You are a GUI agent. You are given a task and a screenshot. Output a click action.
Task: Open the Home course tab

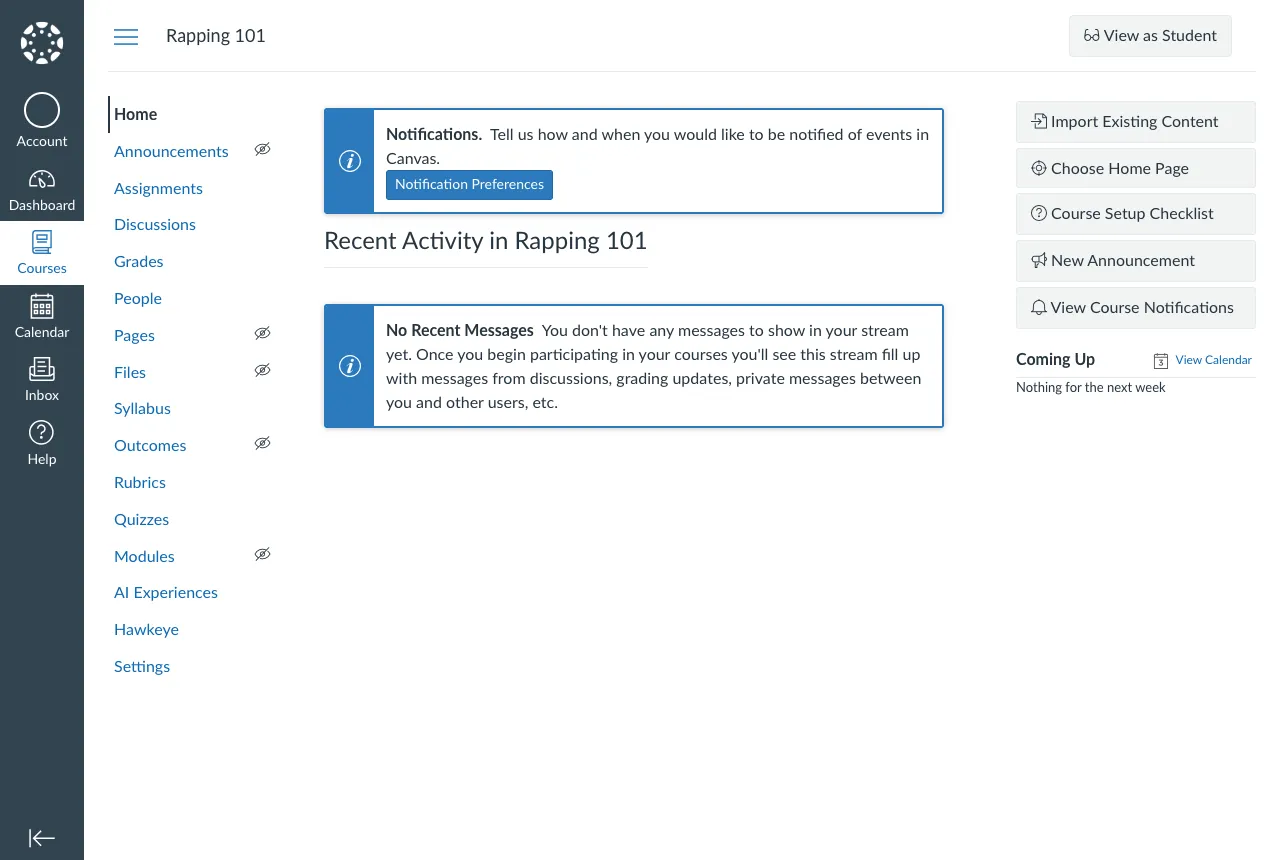(136, 114)
